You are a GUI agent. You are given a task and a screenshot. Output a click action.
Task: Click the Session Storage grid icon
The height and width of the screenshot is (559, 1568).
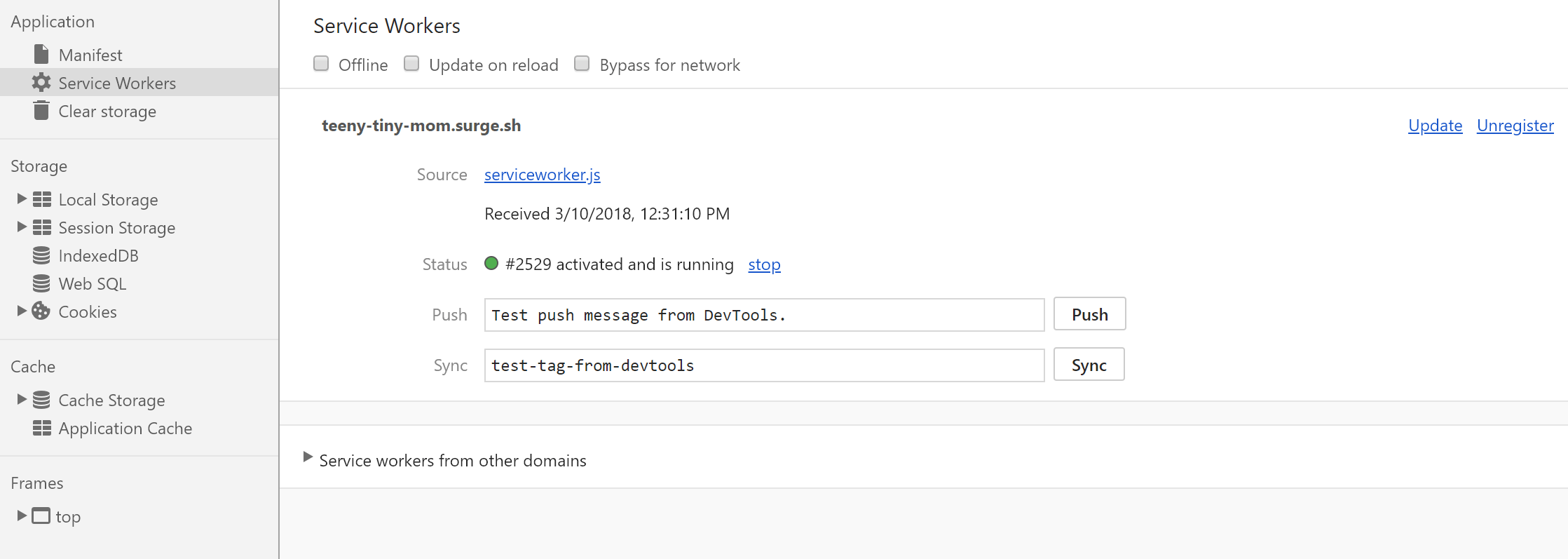pyautogui.click(x=42, y=227)
